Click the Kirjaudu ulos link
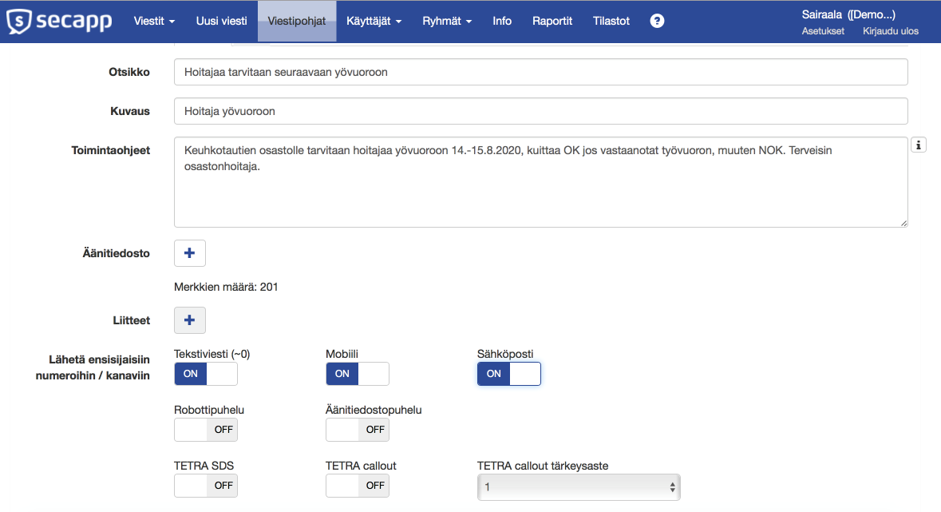Screen dimensions: 941x512 [890, 31]
